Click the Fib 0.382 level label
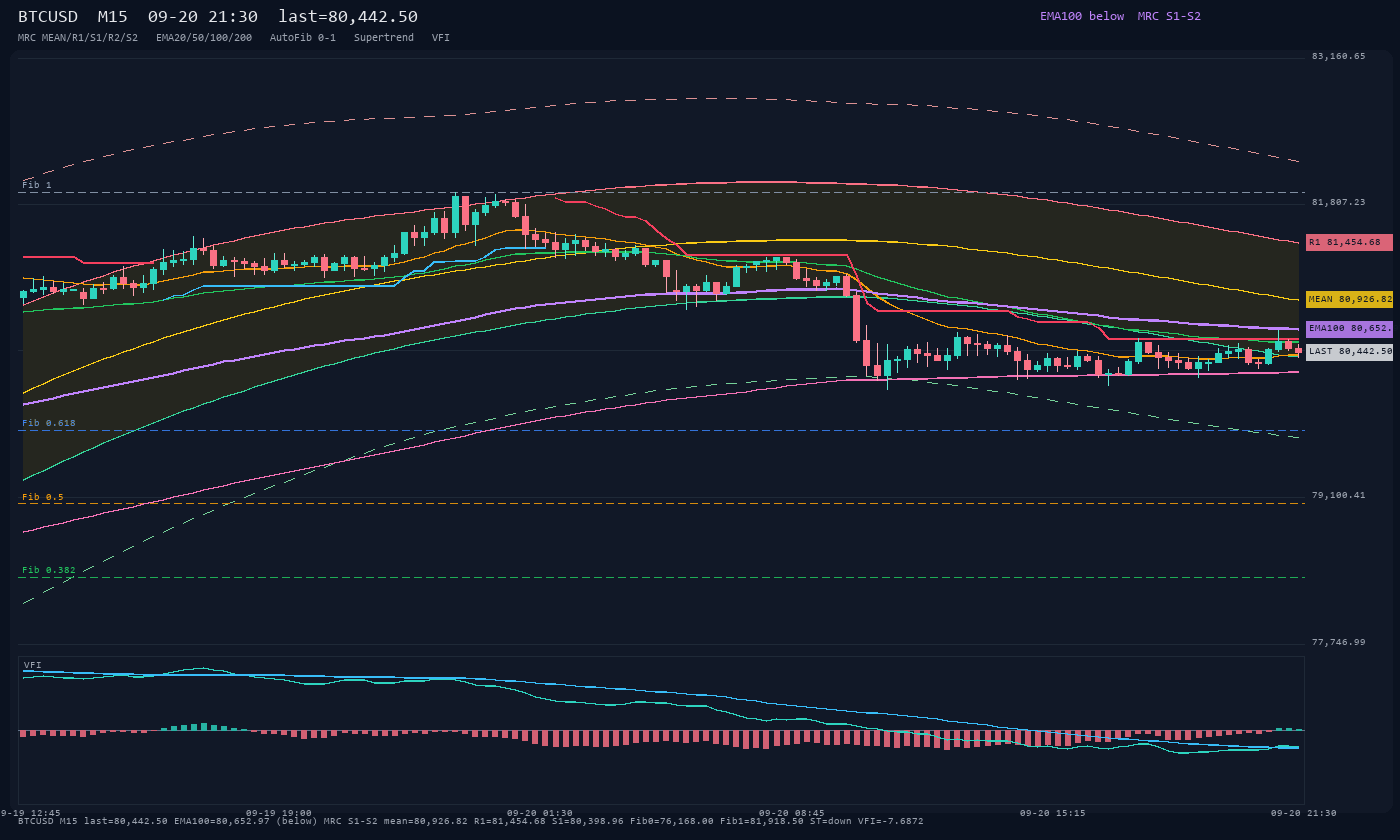This screenshot has height=840, width=1400. pyautogui.click(x=49, y=570)
